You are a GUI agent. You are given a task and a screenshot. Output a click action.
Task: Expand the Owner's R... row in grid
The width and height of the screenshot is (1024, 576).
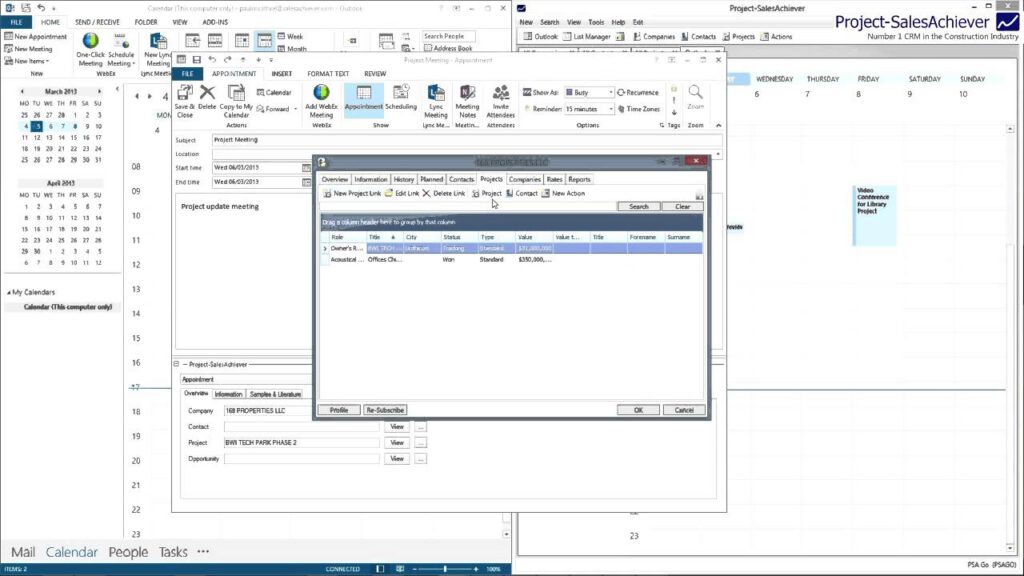tap(325, 248)
